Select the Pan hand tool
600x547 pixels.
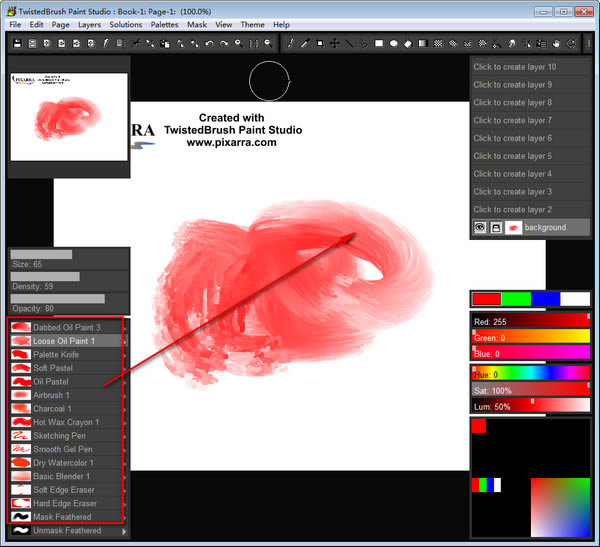557,44
